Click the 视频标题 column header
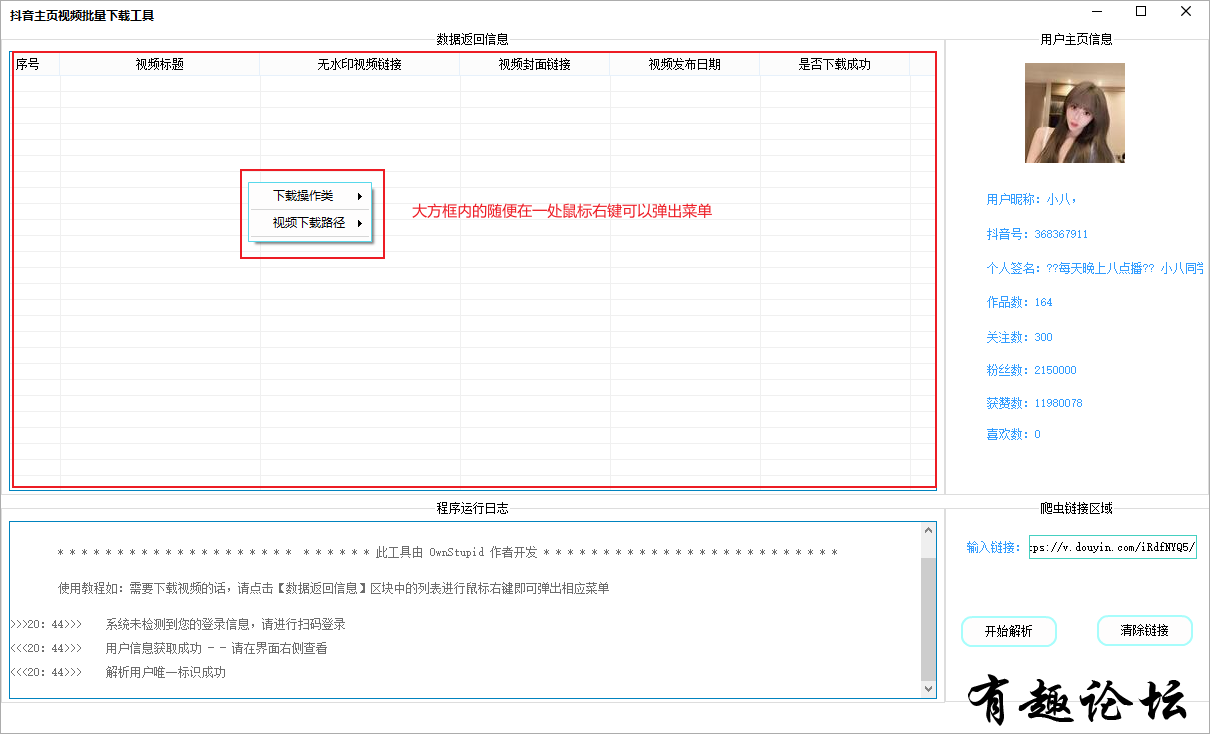This screenshot has height=734, width=1210. (160, 64)
